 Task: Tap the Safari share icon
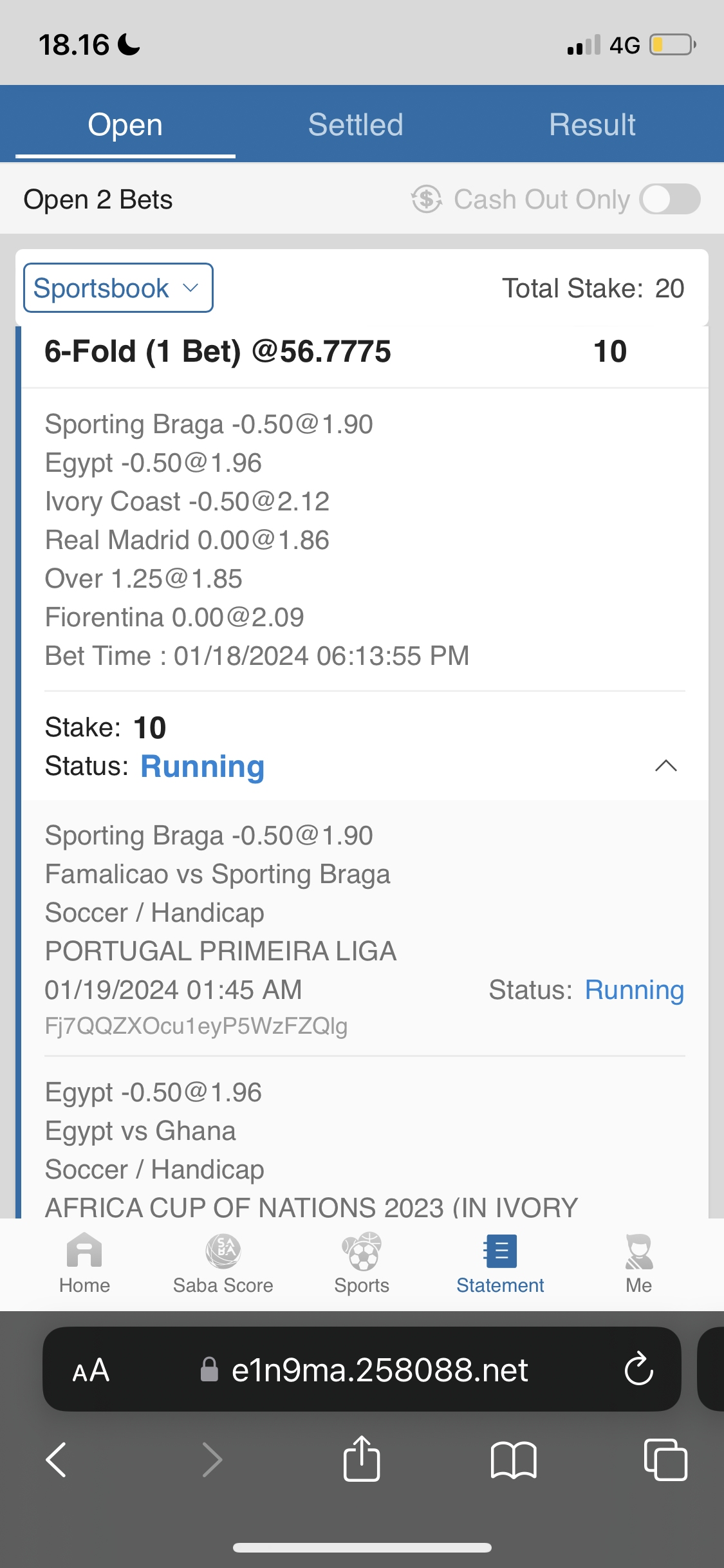tap(362, 1459)
